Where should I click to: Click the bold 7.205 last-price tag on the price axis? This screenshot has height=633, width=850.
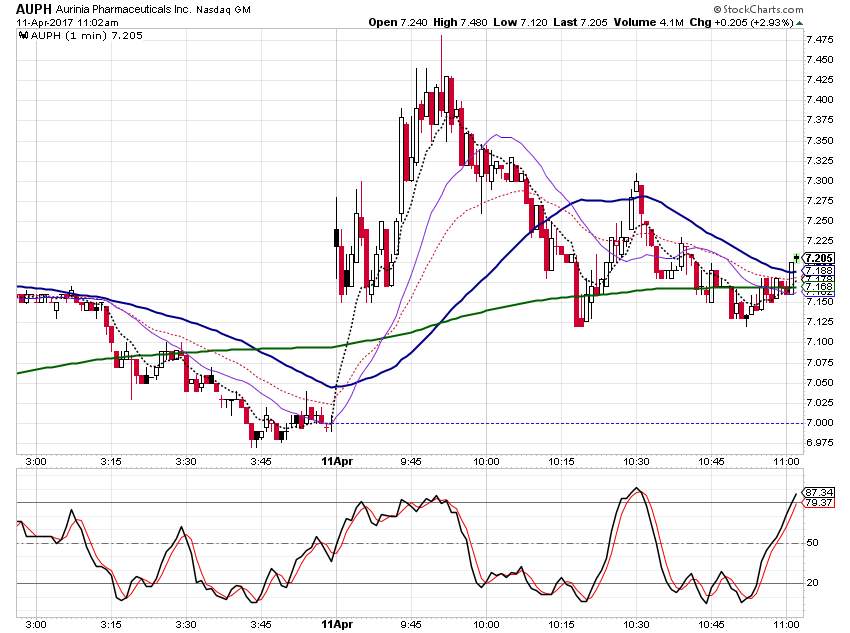[x=819, y=258]
